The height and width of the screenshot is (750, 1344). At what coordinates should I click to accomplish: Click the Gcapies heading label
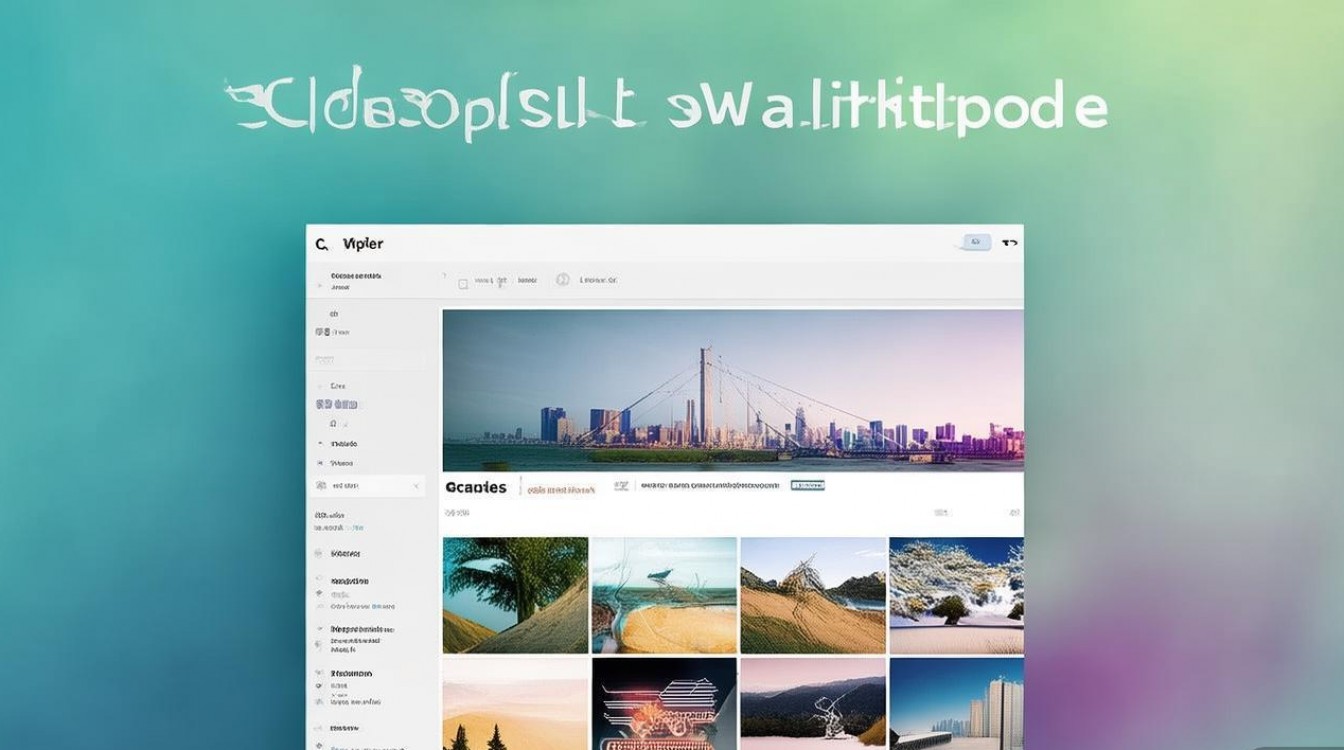click(x=476, y=488)
